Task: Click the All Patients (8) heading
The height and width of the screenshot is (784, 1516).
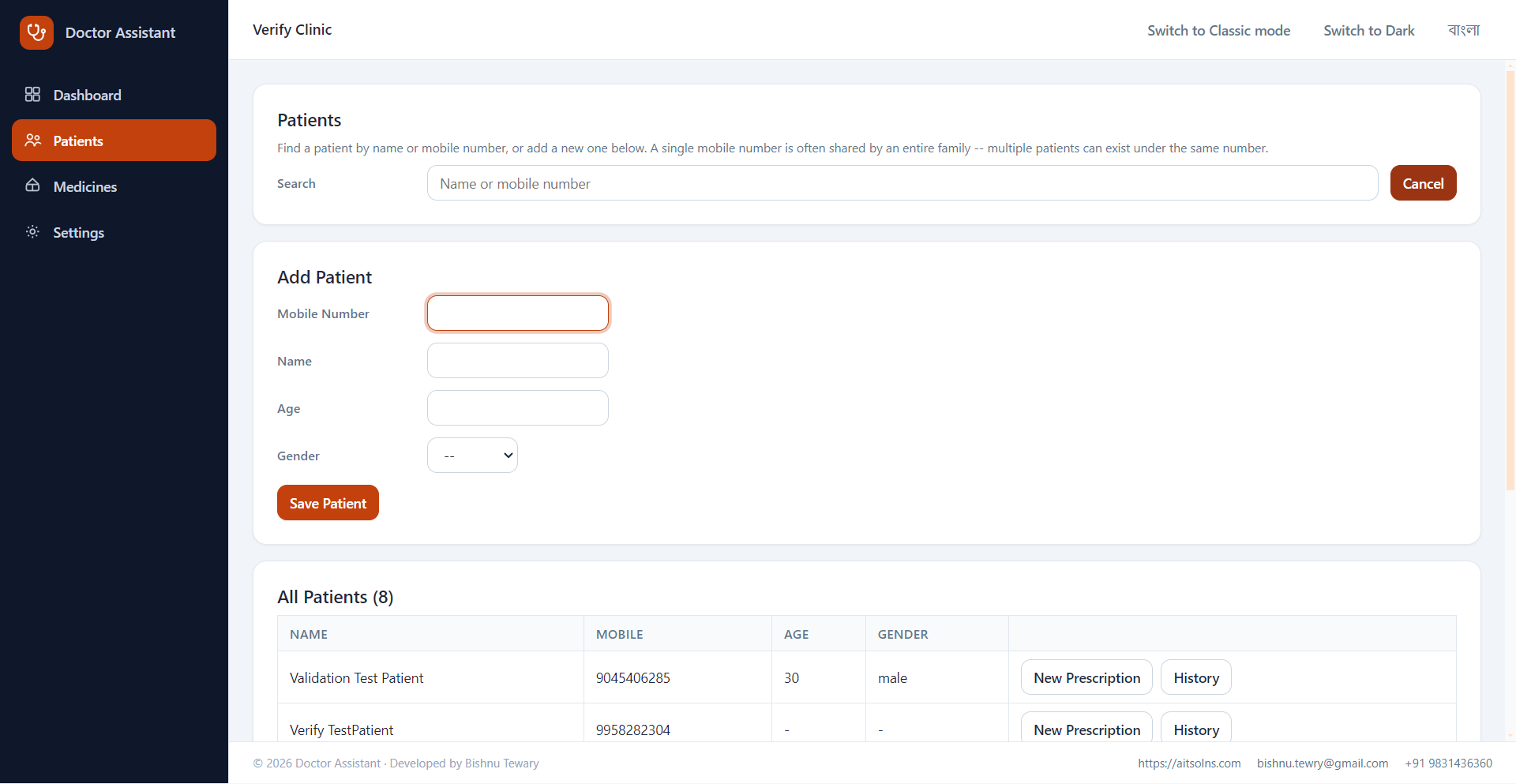Action: pyautogui.click(x=335, y=597)
